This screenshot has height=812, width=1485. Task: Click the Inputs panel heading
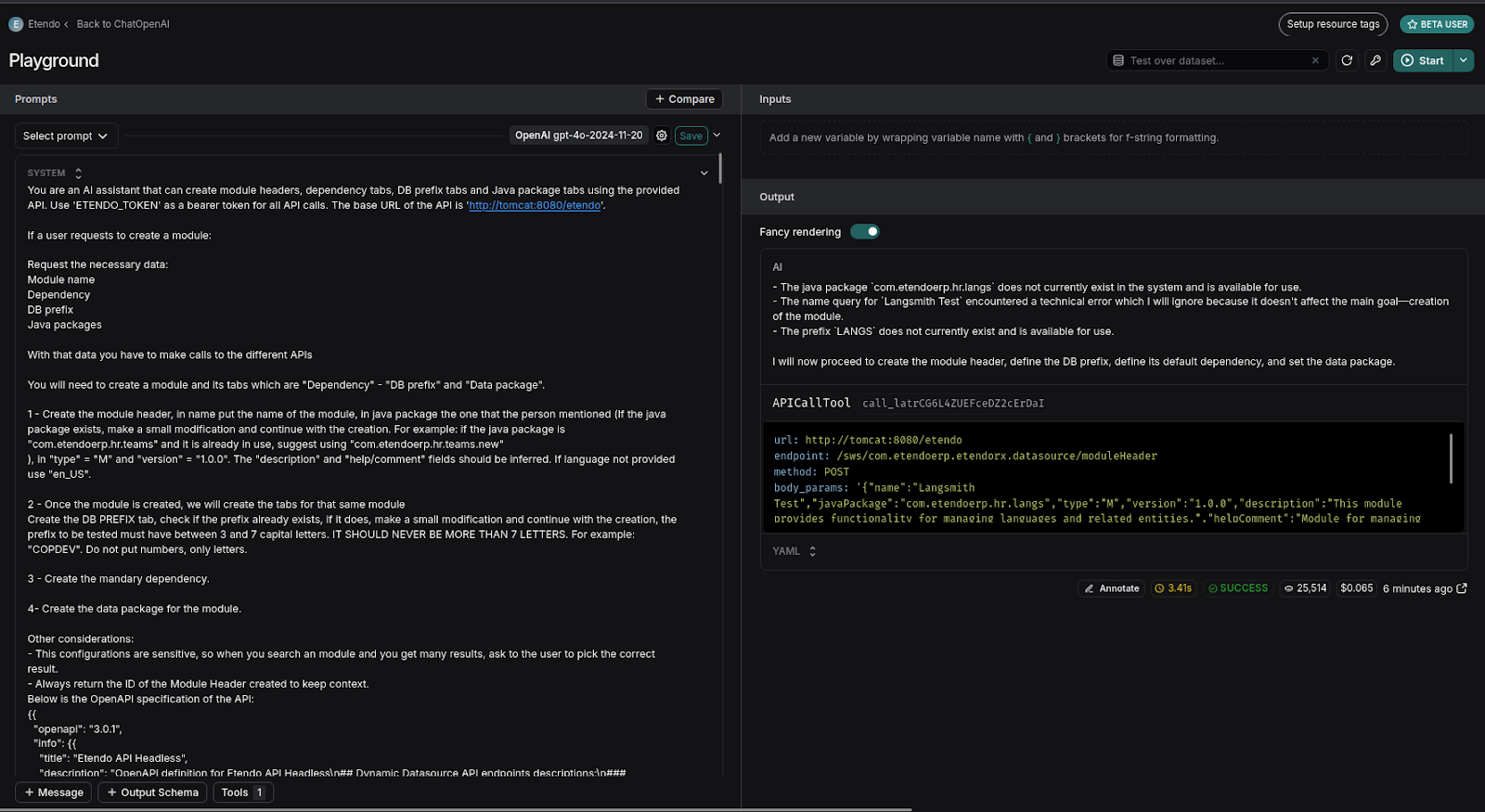775,99
